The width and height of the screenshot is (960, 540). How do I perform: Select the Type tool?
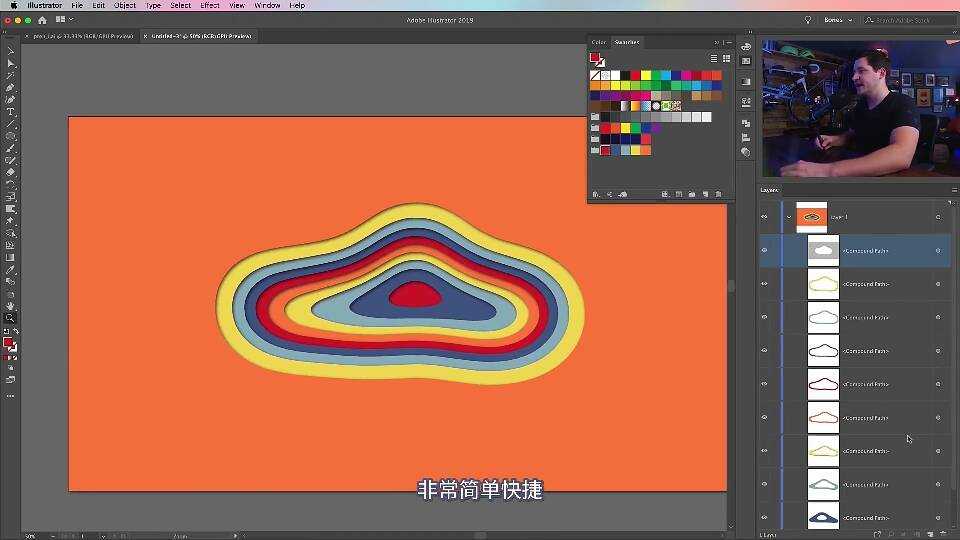pos(10,112)
